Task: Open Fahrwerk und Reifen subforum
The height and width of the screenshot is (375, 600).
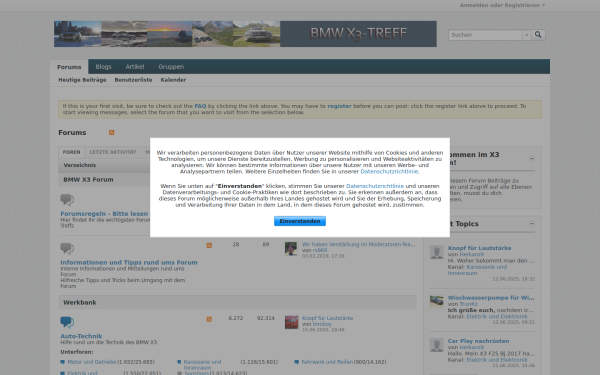Action: (327, 362)
